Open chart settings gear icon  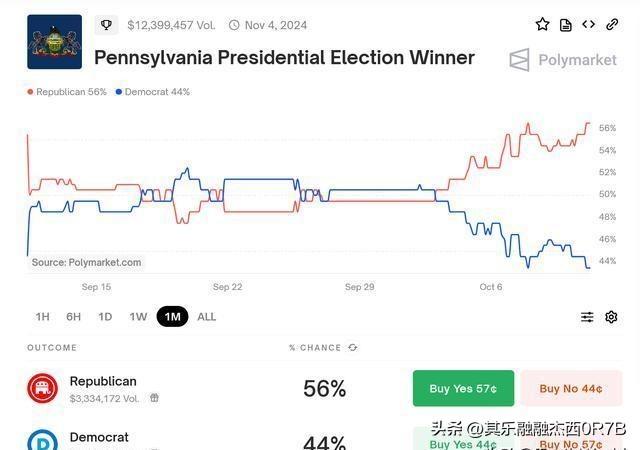pyautogui.click(x=611, y=317)
